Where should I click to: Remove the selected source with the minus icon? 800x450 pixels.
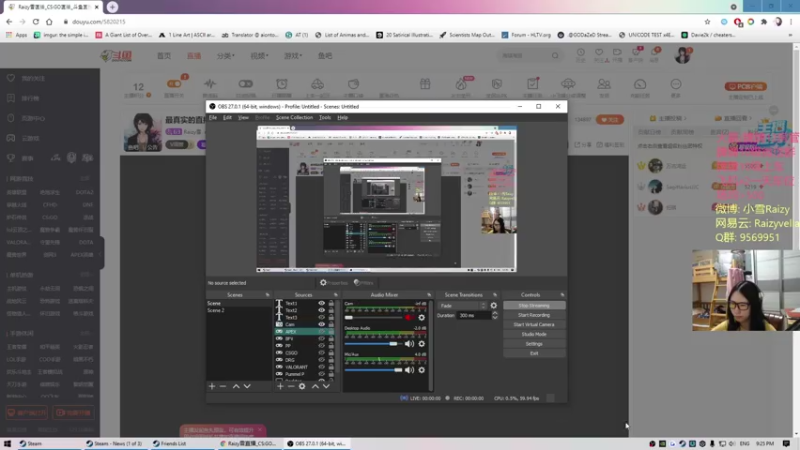(x=291, y=386)
